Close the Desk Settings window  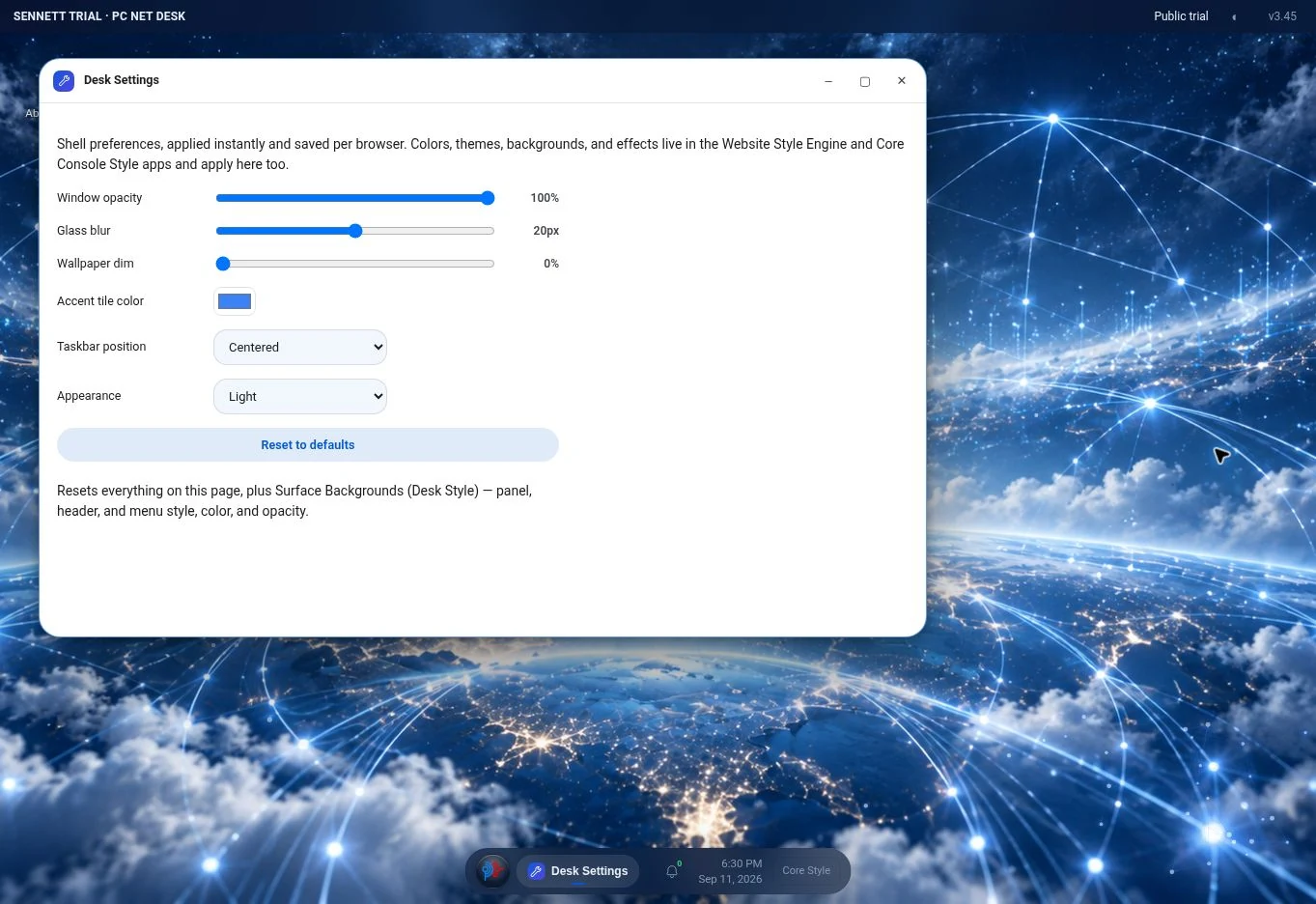902,81
